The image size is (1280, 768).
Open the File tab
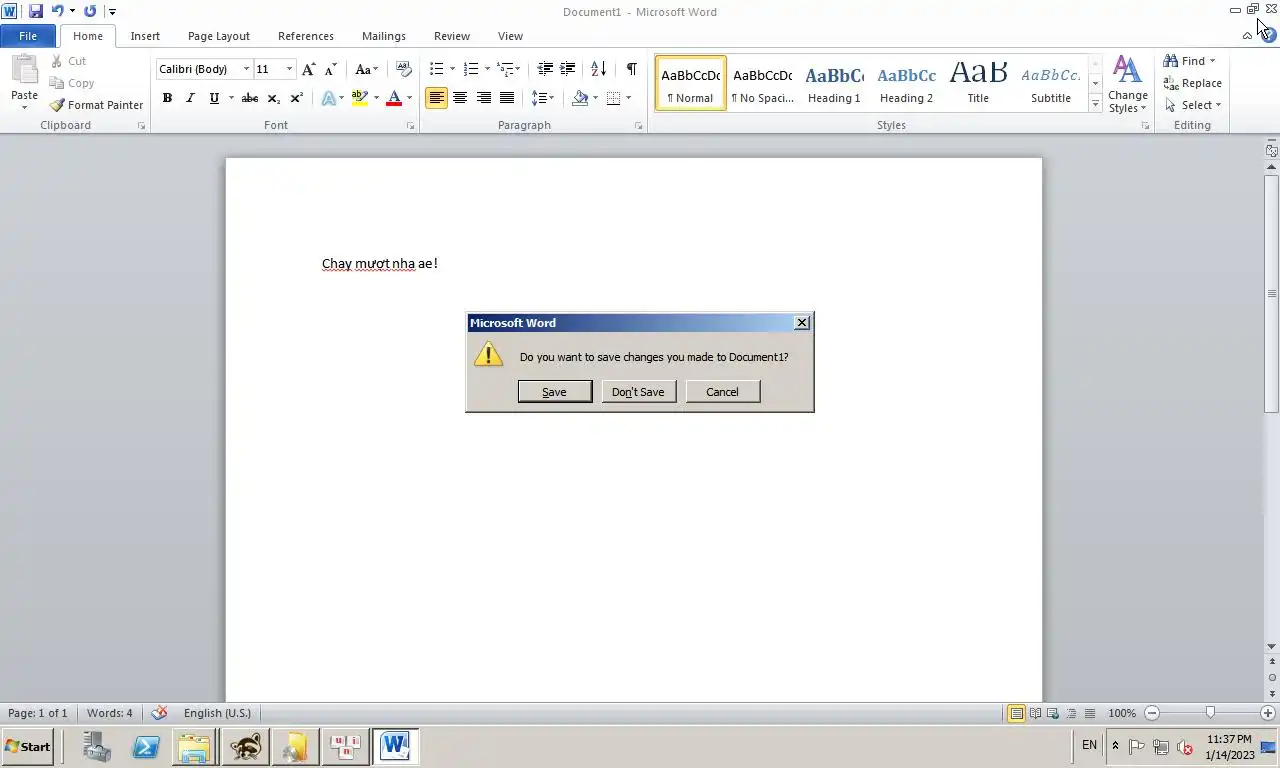[x=28, y=36]
